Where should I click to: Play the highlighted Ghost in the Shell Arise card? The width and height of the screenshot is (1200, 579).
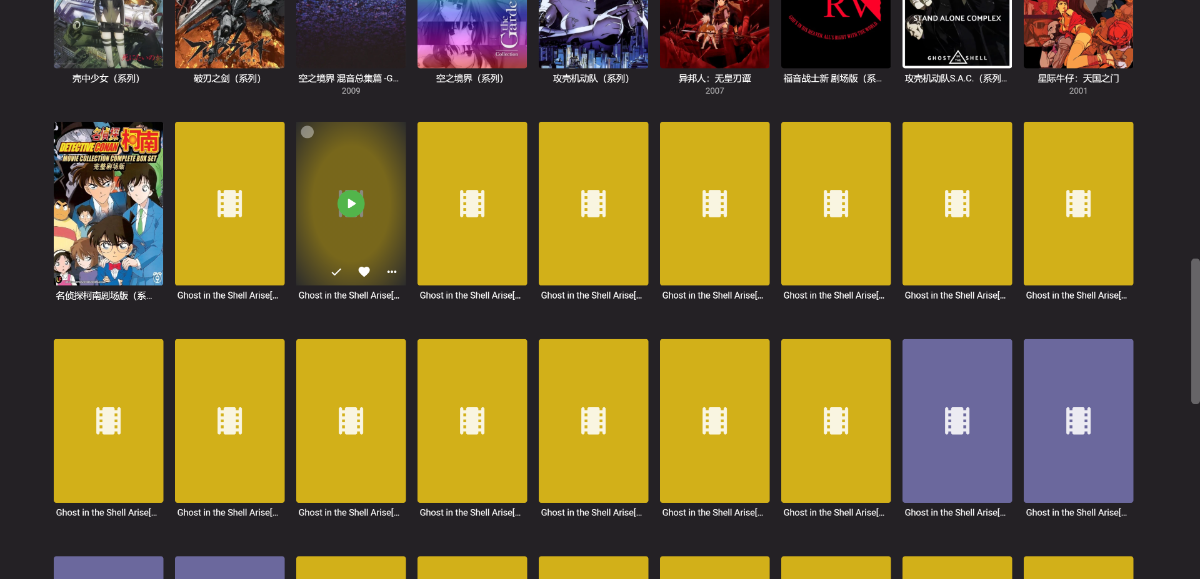click(350, 204)
